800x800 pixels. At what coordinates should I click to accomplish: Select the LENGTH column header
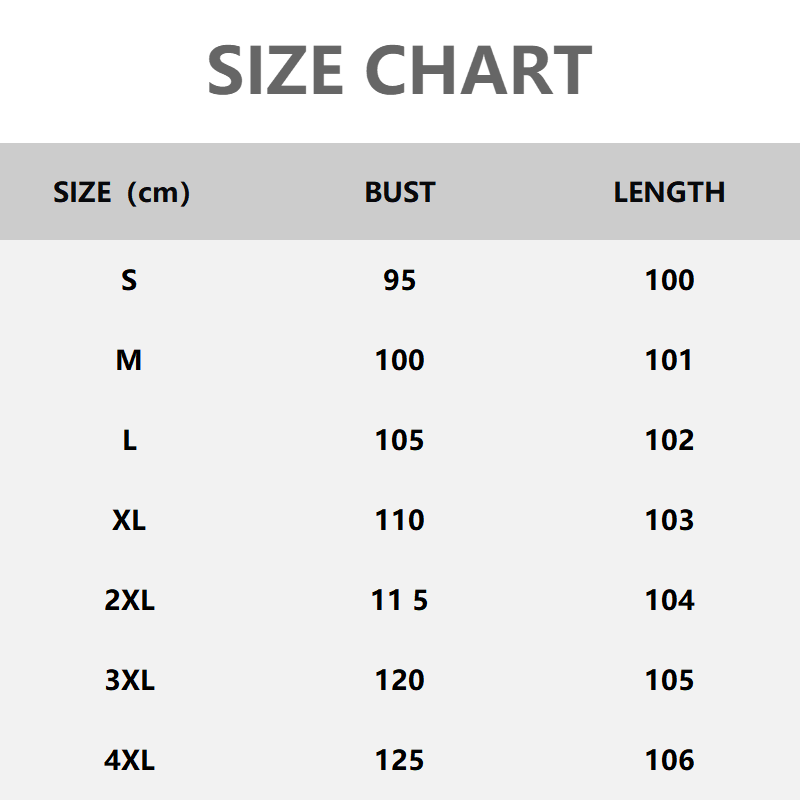tap(669, 192)
